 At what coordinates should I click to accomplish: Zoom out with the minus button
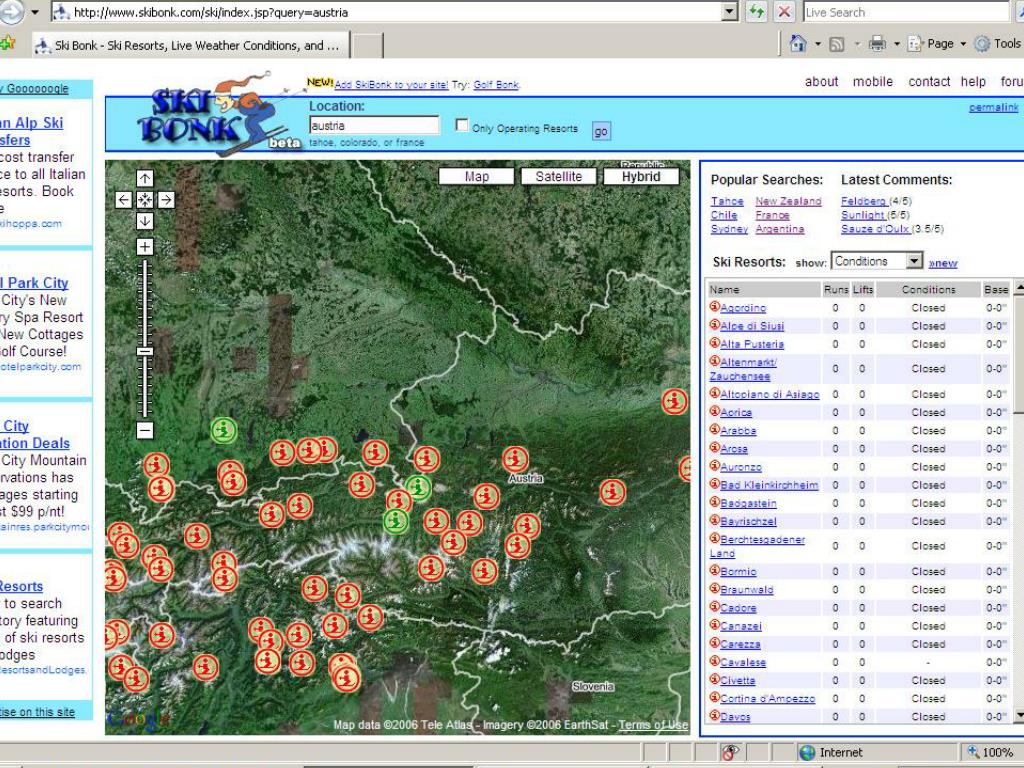pyautogui.click(x=145, y=430)
